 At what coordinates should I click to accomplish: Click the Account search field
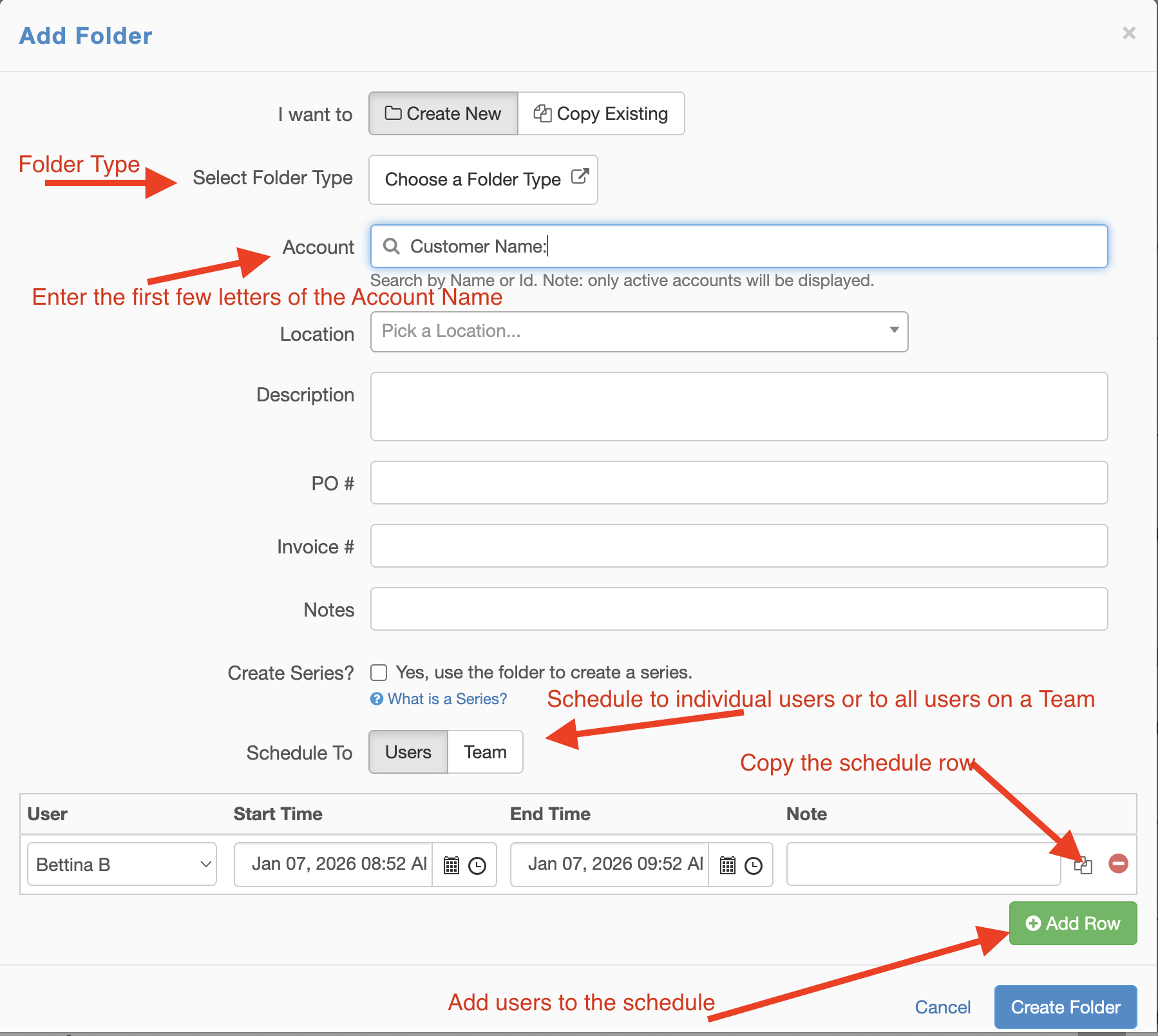739,246
